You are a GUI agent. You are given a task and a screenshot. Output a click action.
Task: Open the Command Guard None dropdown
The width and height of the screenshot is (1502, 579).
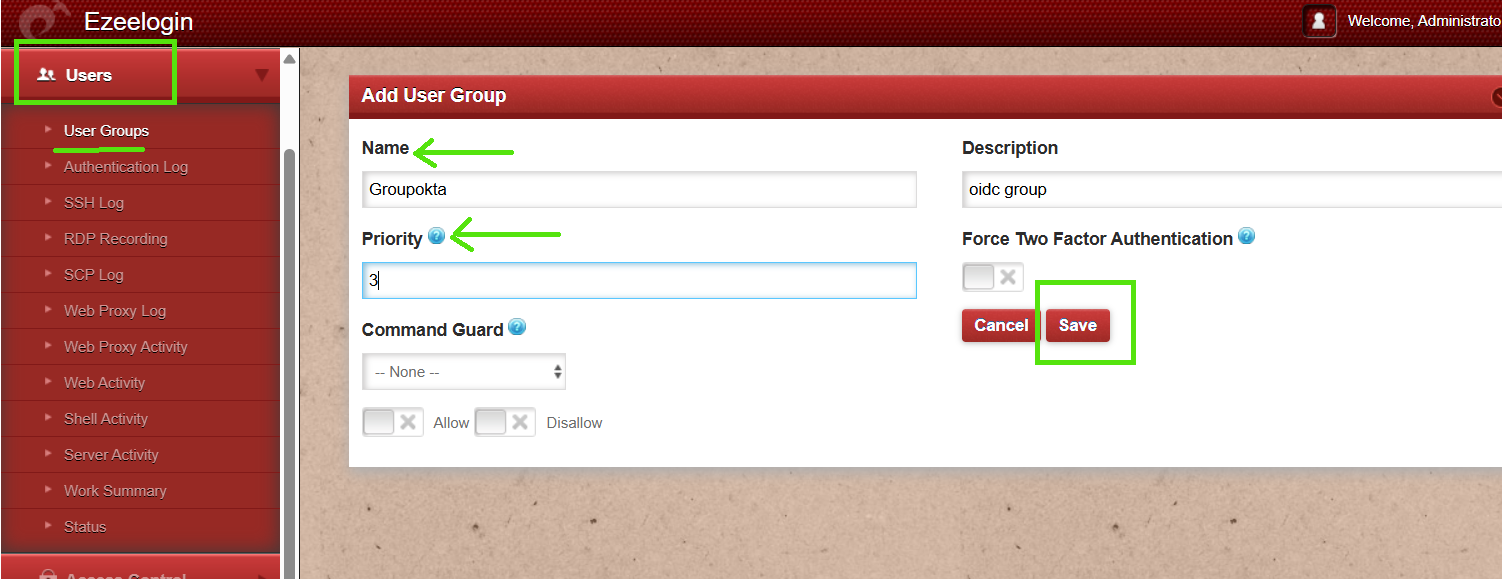pos(464,371)
